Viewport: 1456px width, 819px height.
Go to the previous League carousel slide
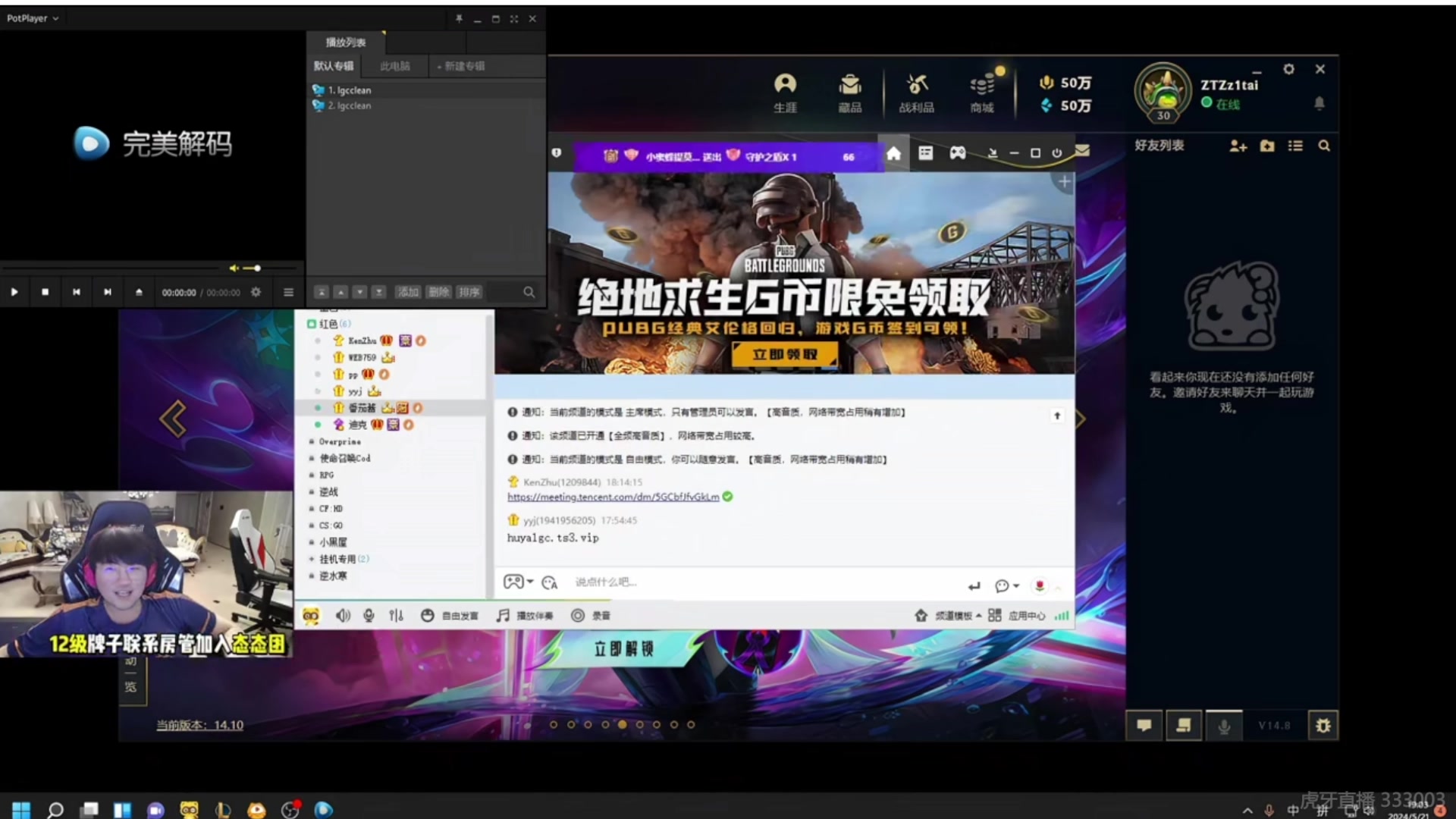(x=174, y=418)
